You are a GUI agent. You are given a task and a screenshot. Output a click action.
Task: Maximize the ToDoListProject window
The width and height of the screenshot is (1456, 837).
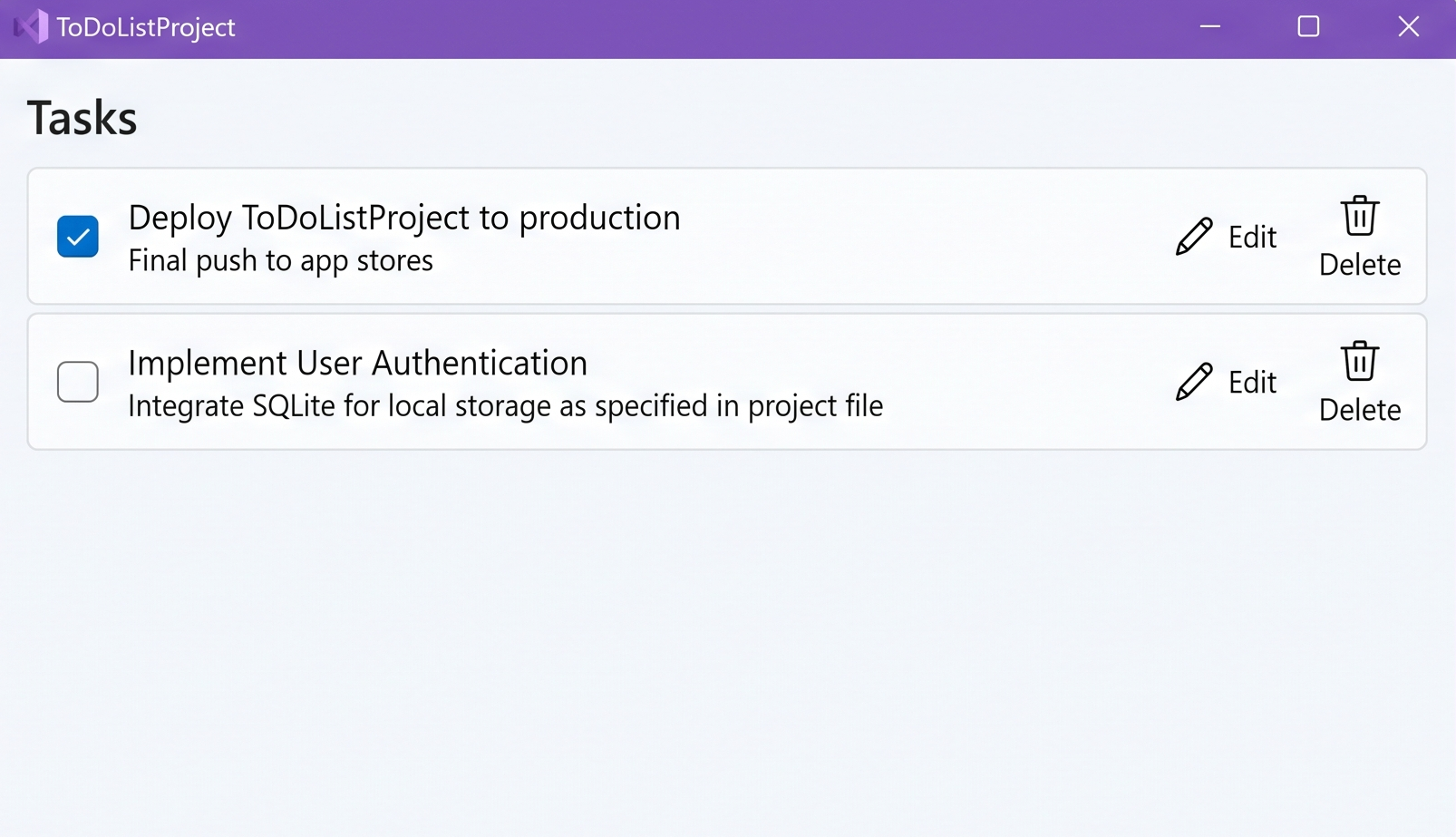click(x=1308, y=27)
